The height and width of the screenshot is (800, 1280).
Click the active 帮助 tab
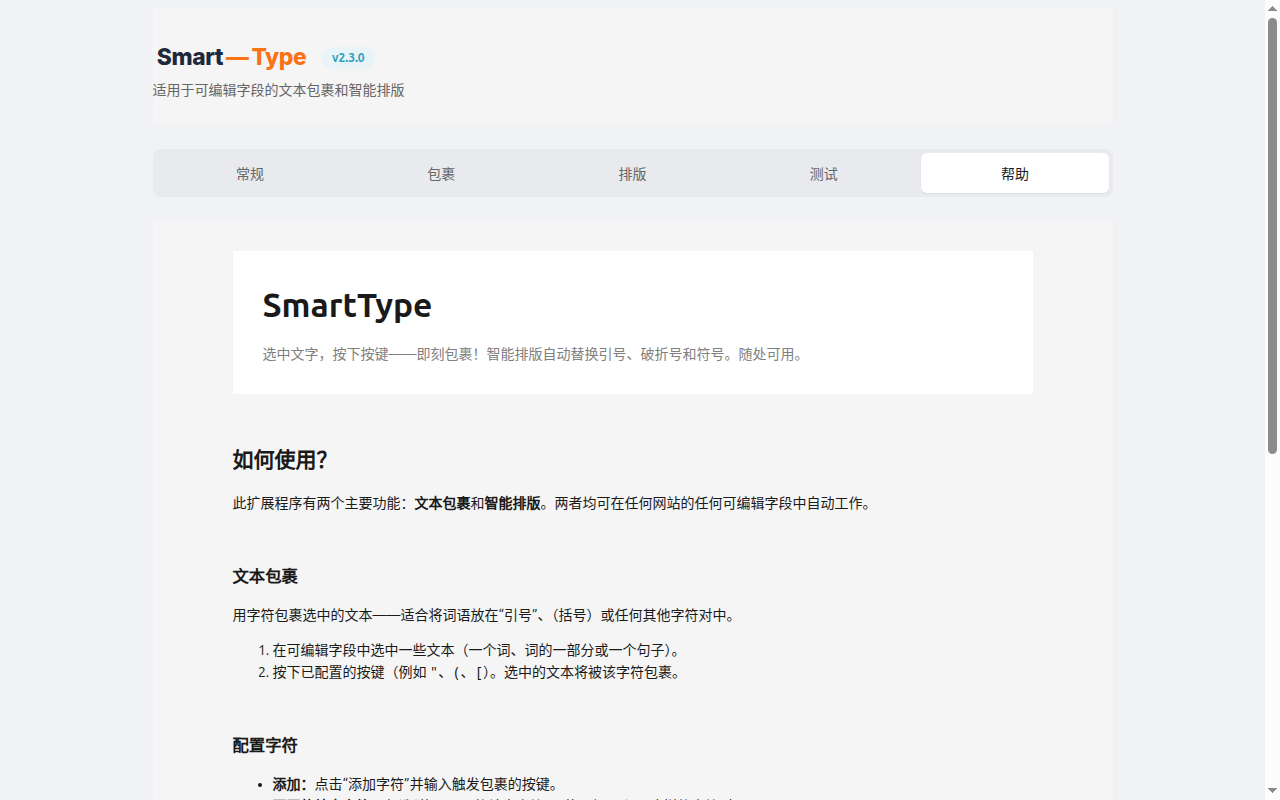1014,174
